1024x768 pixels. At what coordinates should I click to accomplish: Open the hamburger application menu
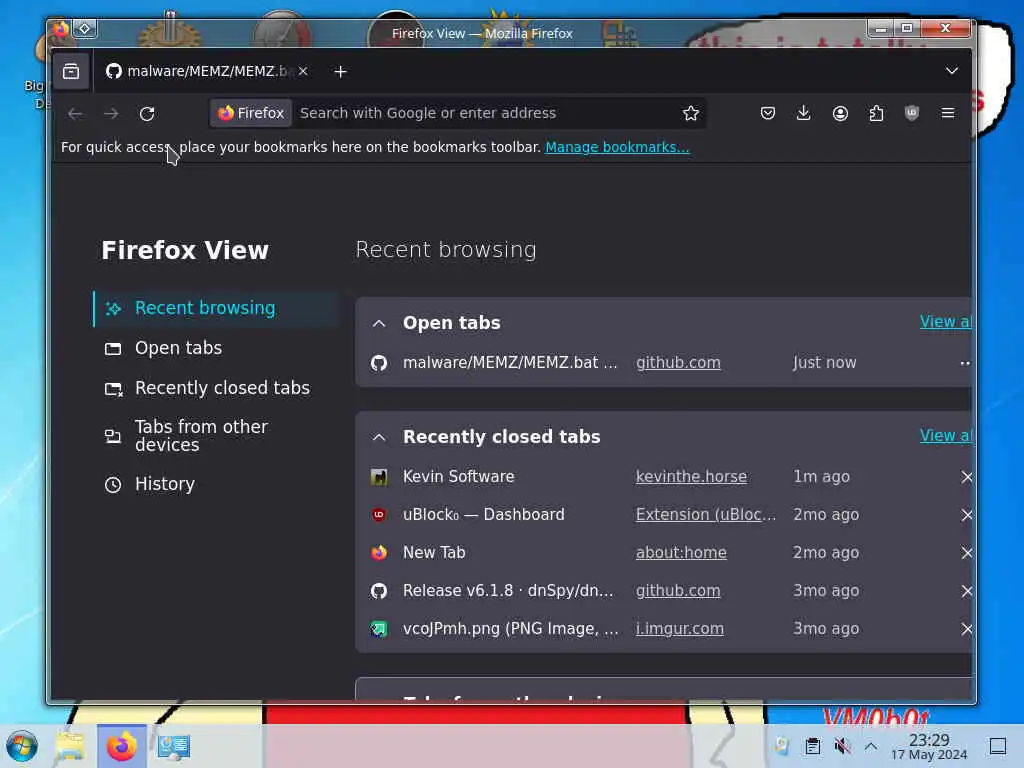pyautogui.click(x=948, y=114)
